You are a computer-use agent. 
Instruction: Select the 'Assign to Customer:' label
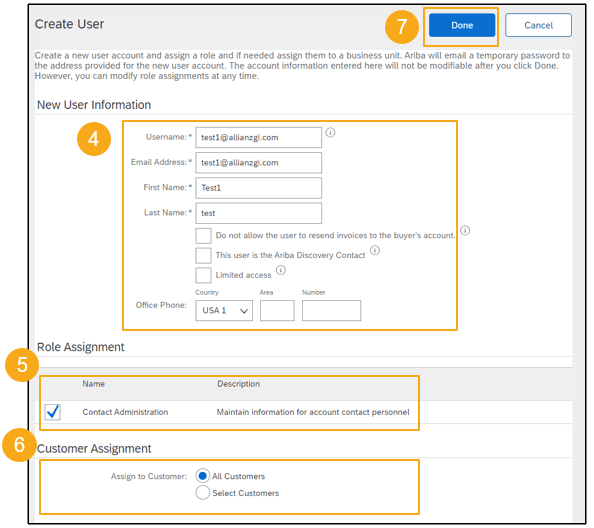click(149, 476)
